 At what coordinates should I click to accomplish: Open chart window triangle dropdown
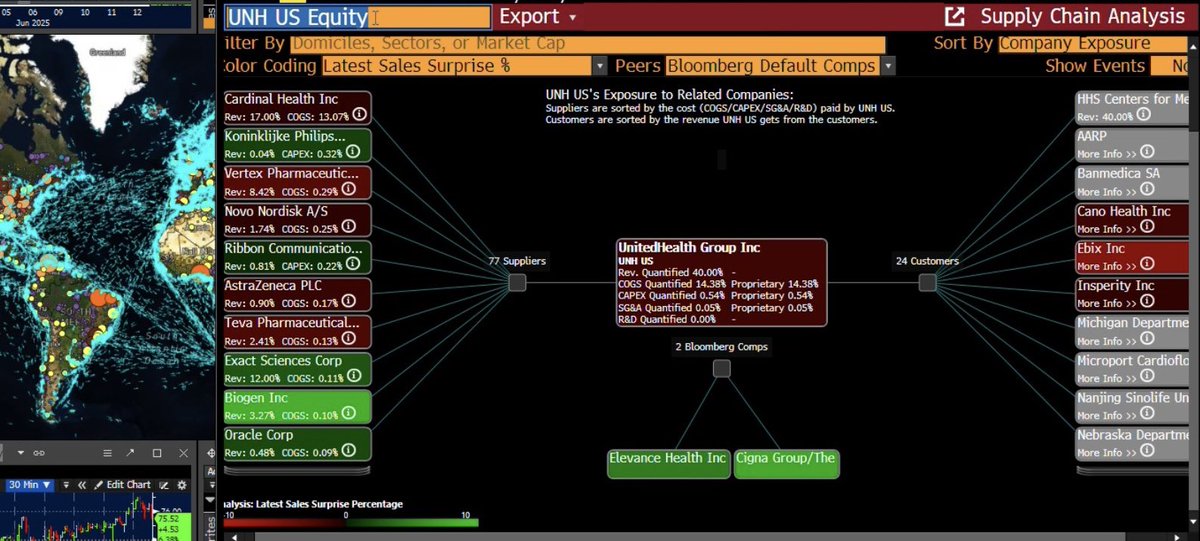click(x=21, y=453)
